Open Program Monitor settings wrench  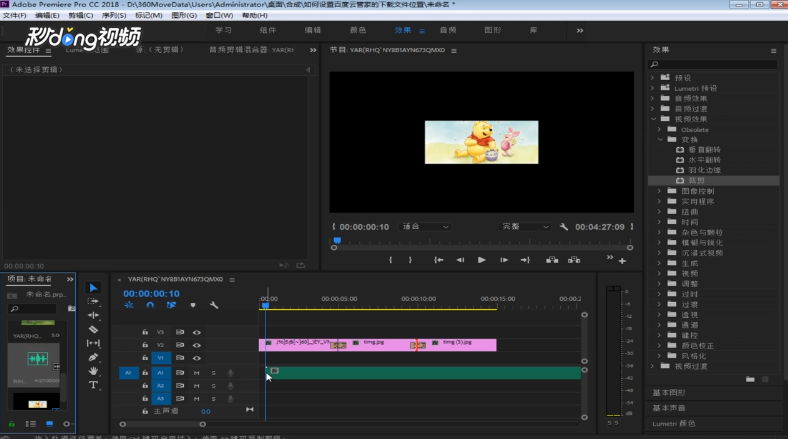click(564, 227)
